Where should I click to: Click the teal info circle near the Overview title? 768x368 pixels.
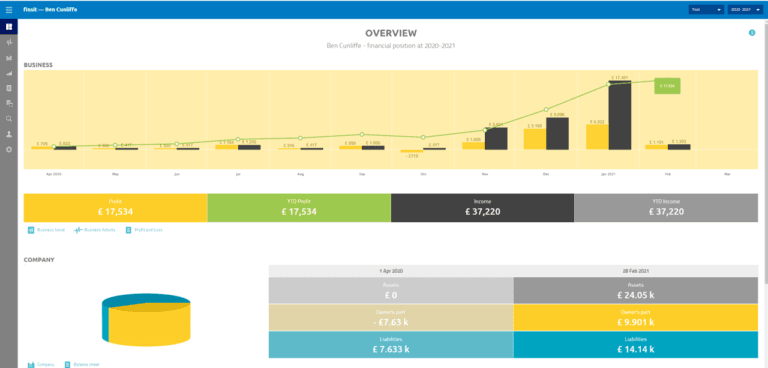(x=752, y=33)
